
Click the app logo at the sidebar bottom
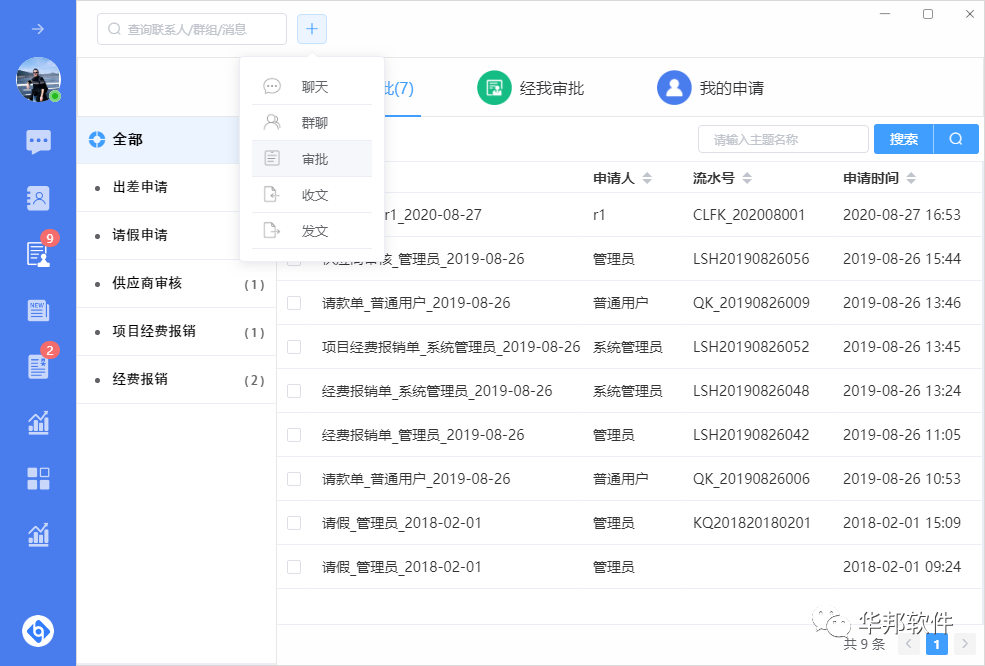click(38, 631)
